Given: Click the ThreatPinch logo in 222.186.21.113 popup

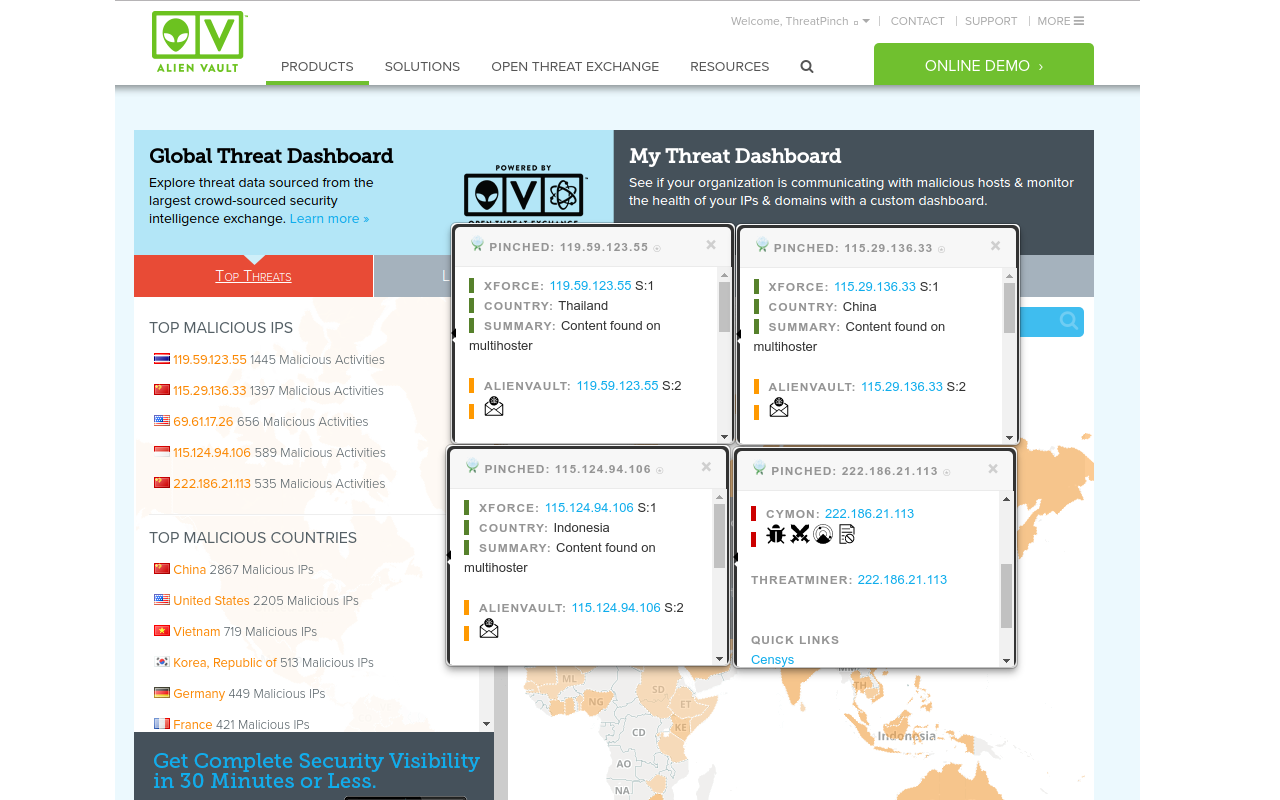Looking at the screenshot, I should pyautogui.click(x=760, y=469).
